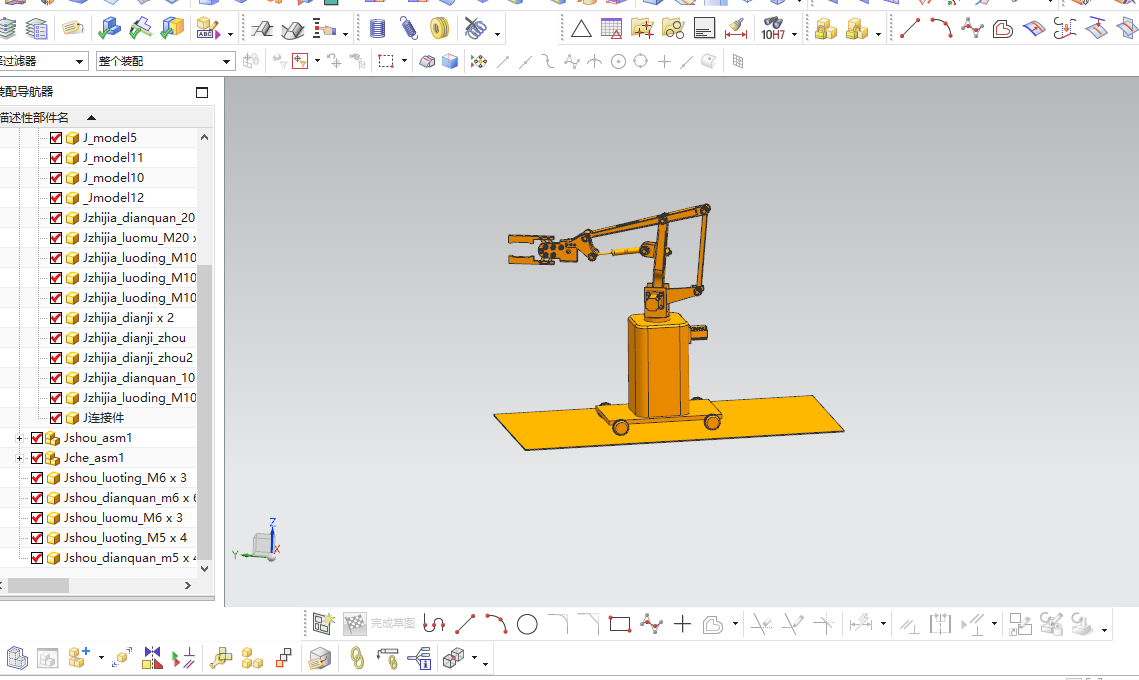This screenshot has width=1139, height=680.
Task: Open dropdown arrow next to delete spring icon
Action: (x=498, y=34)
